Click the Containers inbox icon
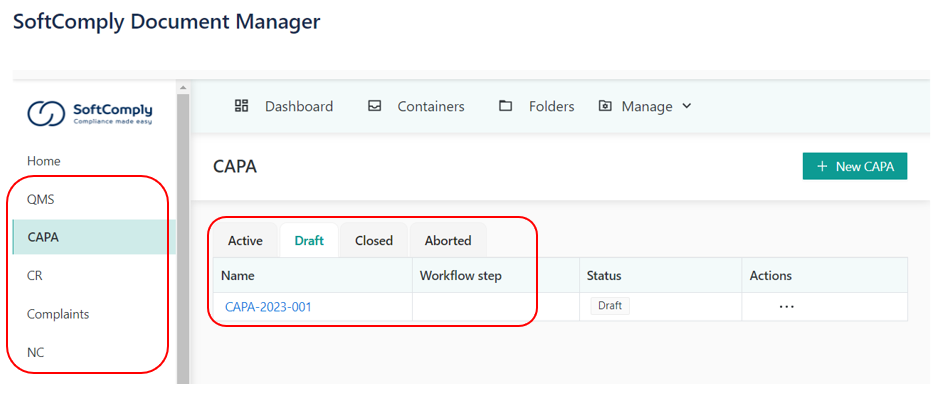This screenshot has width=948, height=396. point(375,106)
